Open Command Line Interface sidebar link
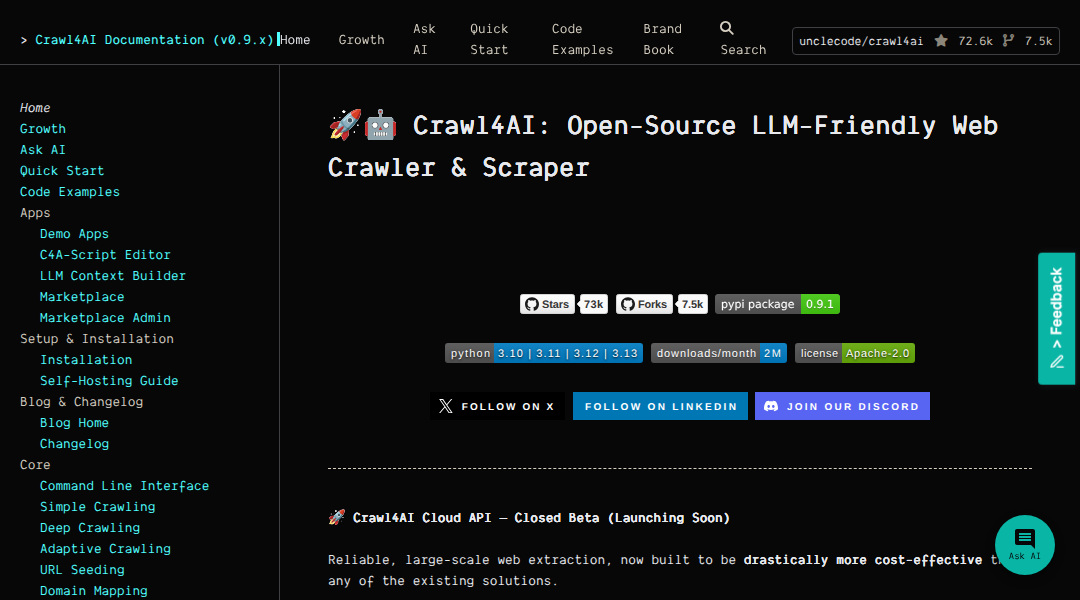 [124, 486]
